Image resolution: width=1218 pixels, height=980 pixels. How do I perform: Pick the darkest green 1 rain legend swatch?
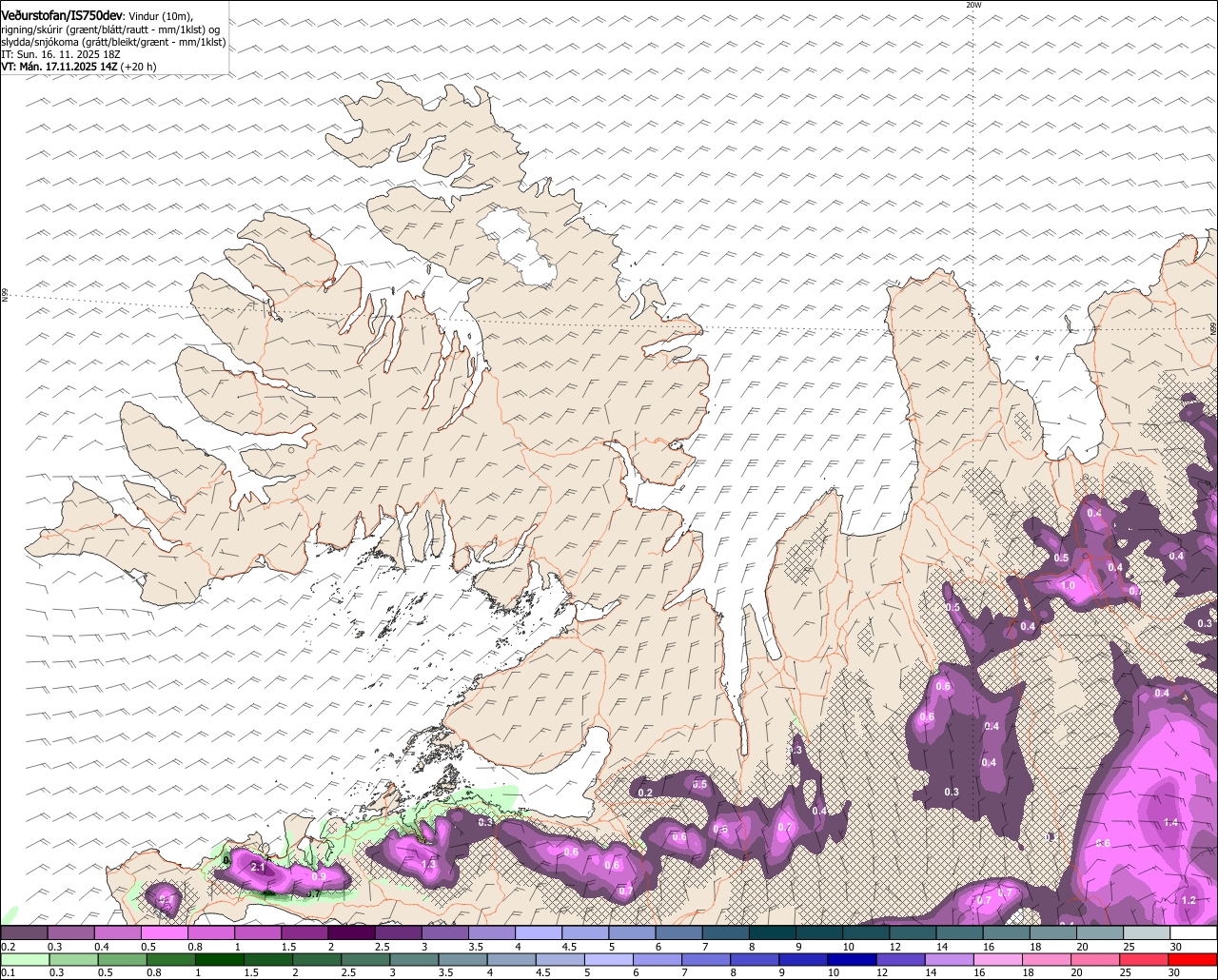(x=220, y=959)
